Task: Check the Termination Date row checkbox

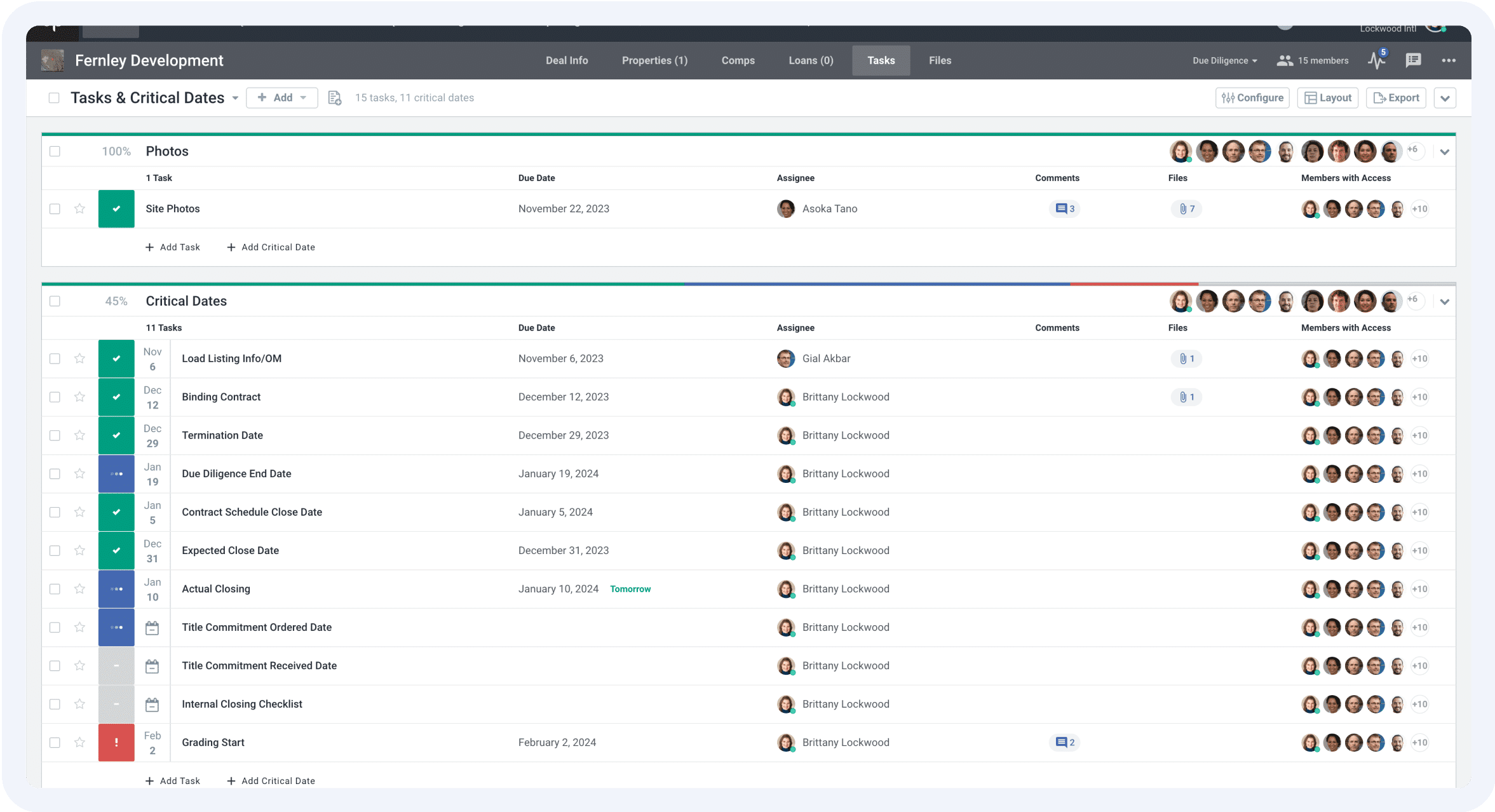Action: (55, 435)
